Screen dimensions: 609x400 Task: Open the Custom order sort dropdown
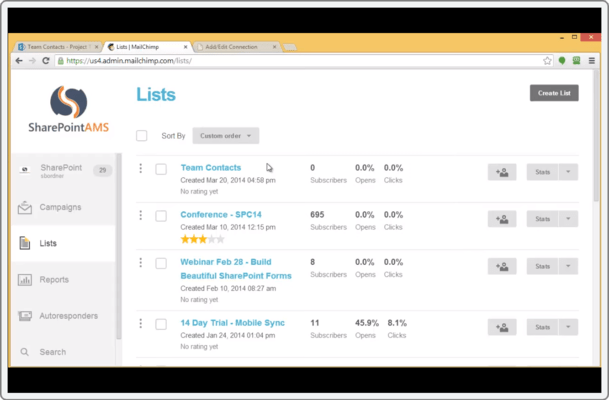click(x=226, y=136)
